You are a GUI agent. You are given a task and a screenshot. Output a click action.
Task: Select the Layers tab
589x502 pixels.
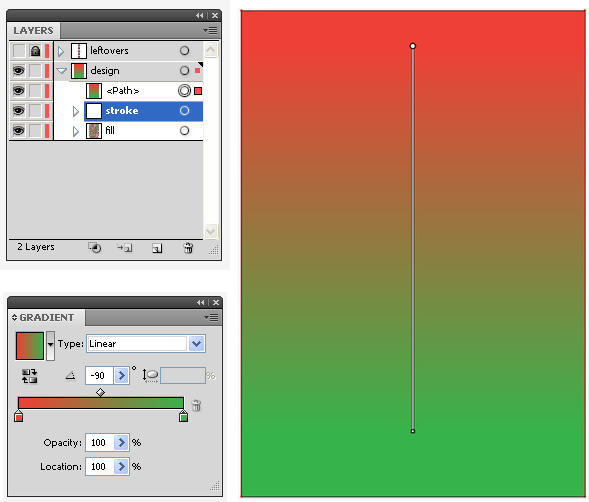tap(33, 30)
